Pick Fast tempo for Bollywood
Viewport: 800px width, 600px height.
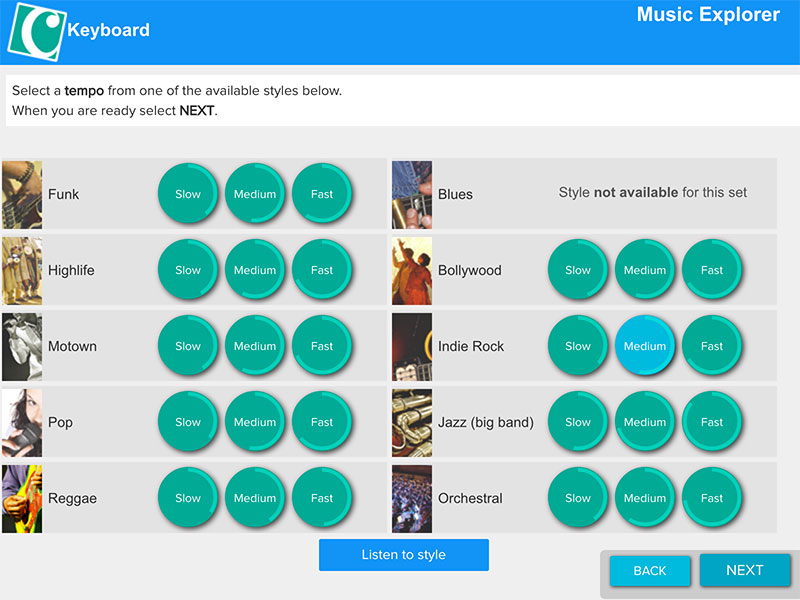pos(712,270)
